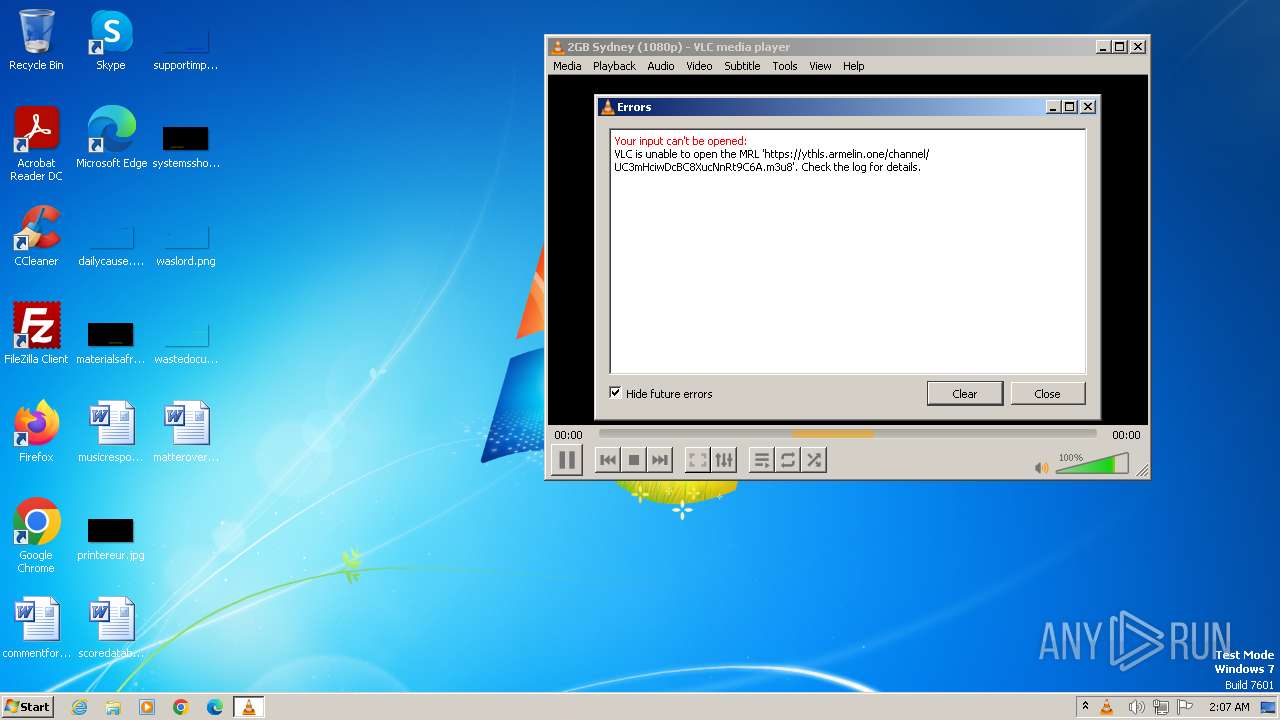
Task: Mute audio via speaker icon
Action: [1041, 467]
